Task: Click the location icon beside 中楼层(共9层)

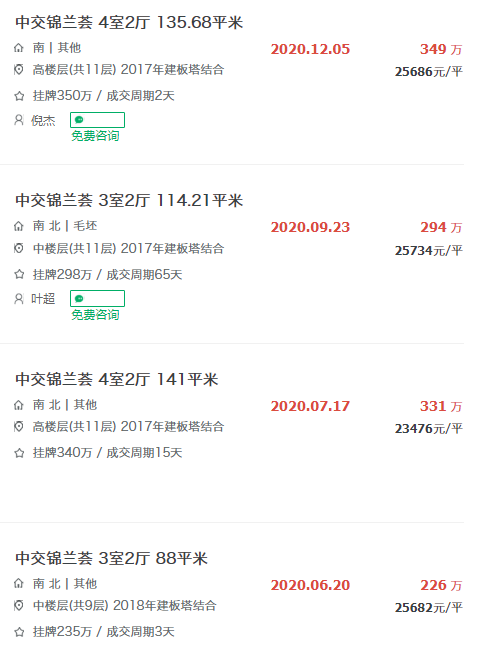Action: click(x=19, y=606)
